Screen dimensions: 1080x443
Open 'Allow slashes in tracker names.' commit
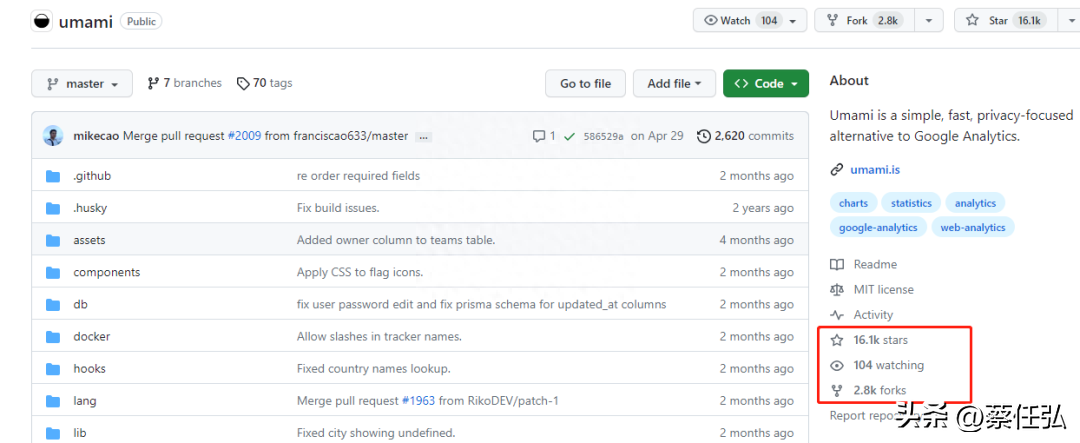pyautogui.click(x=380, y=337)
